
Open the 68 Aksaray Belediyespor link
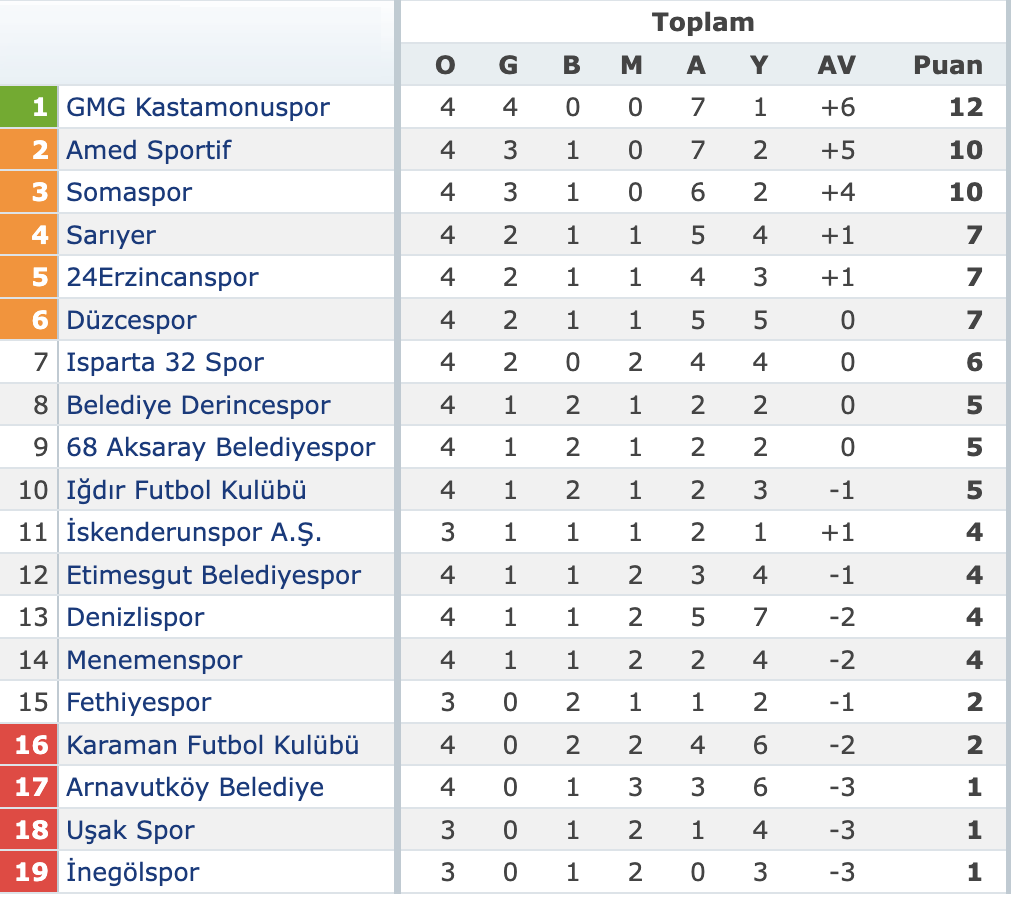[221, 447]
